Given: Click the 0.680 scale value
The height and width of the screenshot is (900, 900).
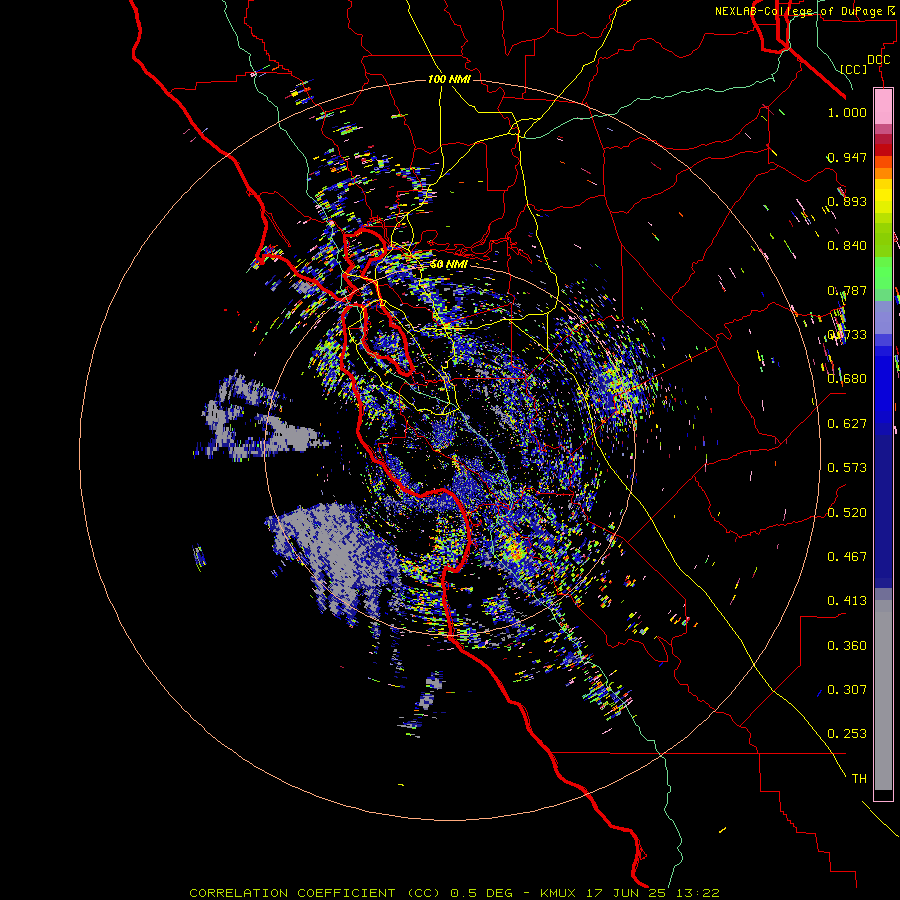Looking at the screenshot, I should pos(847,379).
